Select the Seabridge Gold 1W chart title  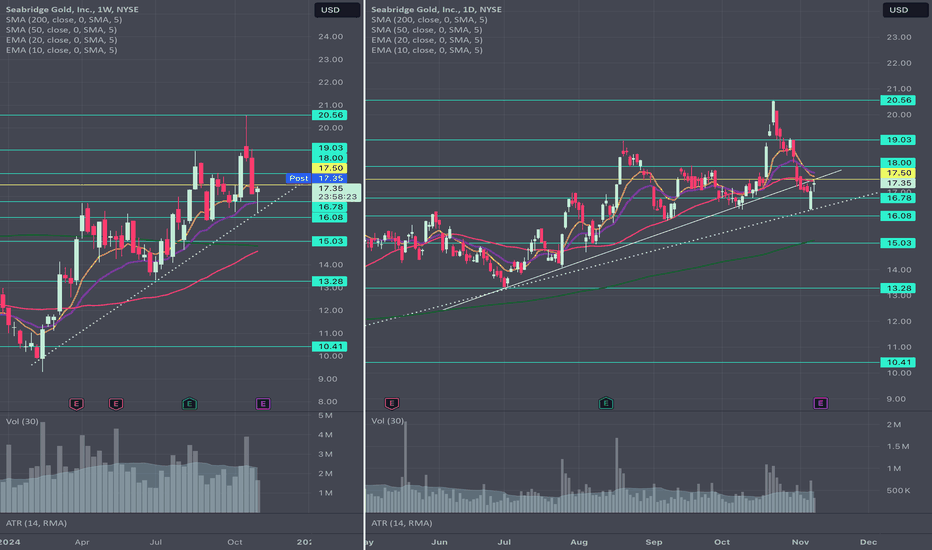(72, 10)
